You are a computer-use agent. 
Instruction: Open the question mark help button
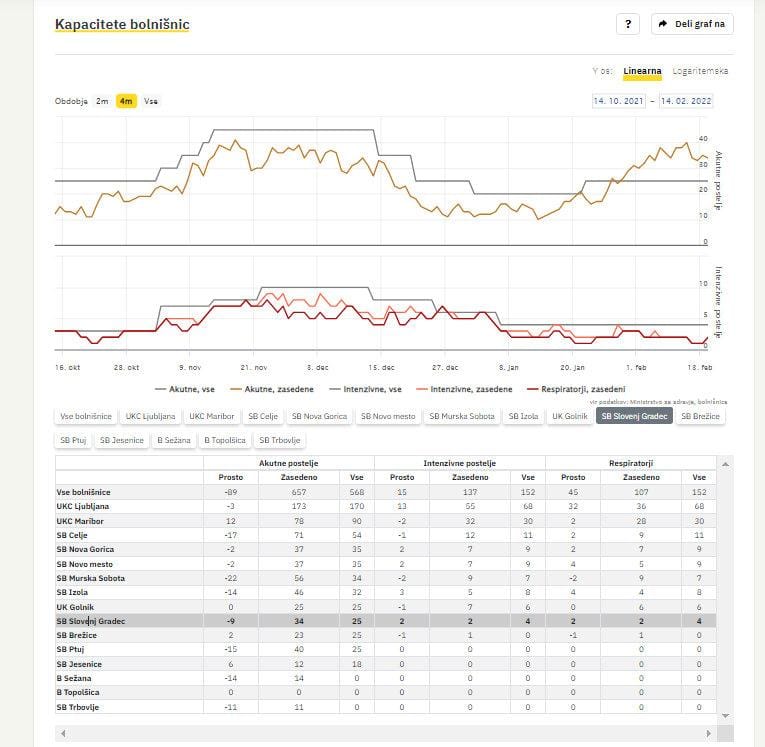coord(627,24)
